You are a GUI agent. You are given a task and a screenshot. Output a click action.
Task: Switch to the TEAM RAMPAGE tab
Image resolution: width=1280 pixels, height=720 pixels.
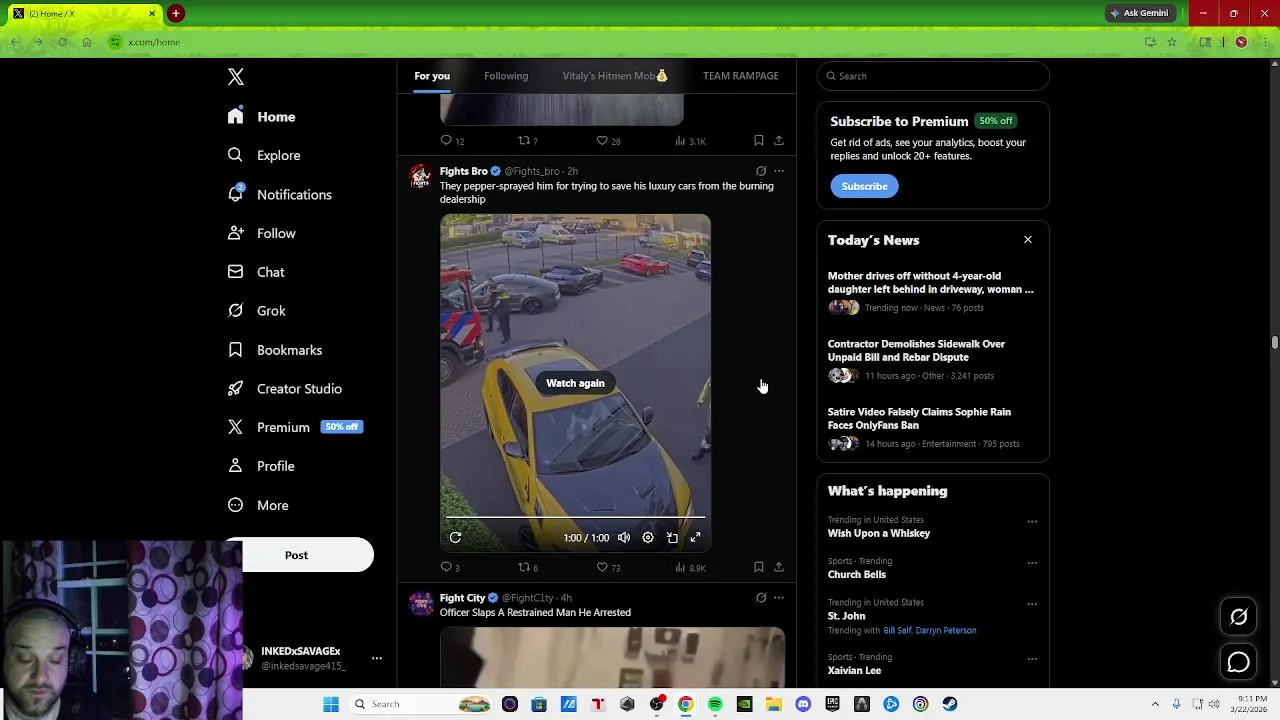[740, 76]
